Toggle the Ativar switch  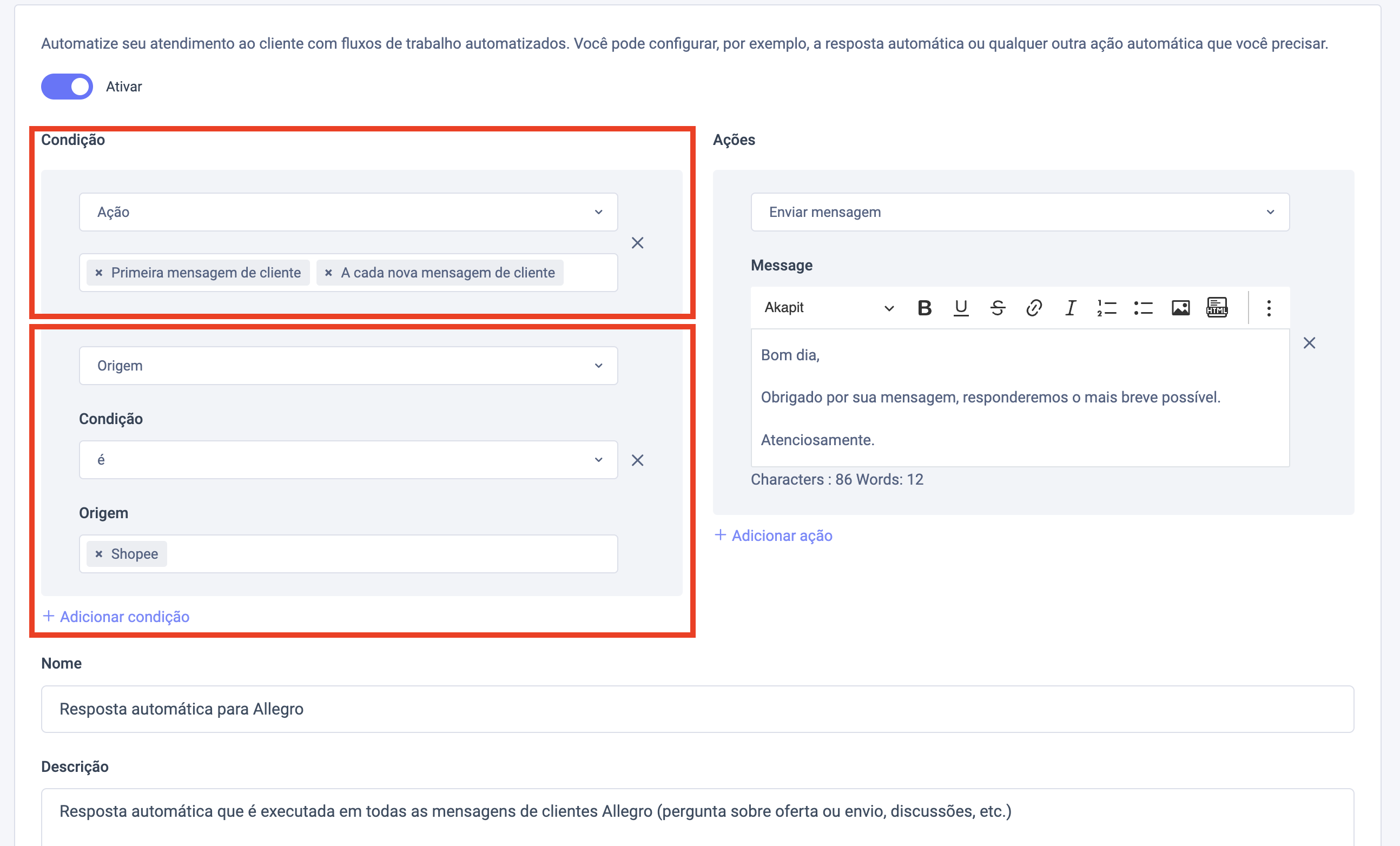[67, 87]
